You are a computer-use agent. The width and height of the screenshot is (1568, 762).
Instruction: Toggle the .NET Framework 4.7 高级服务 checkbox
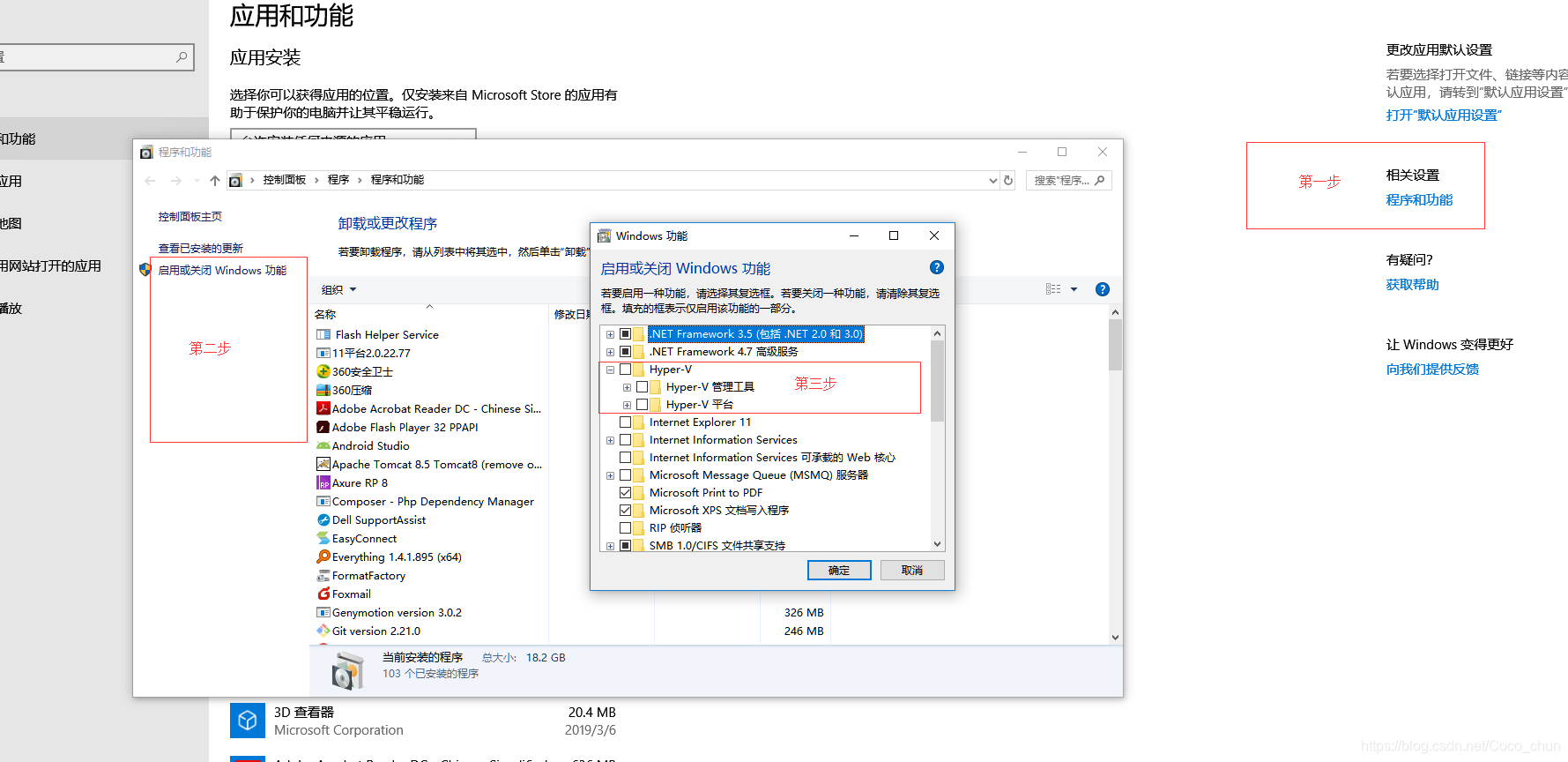[x=625, y=352]
